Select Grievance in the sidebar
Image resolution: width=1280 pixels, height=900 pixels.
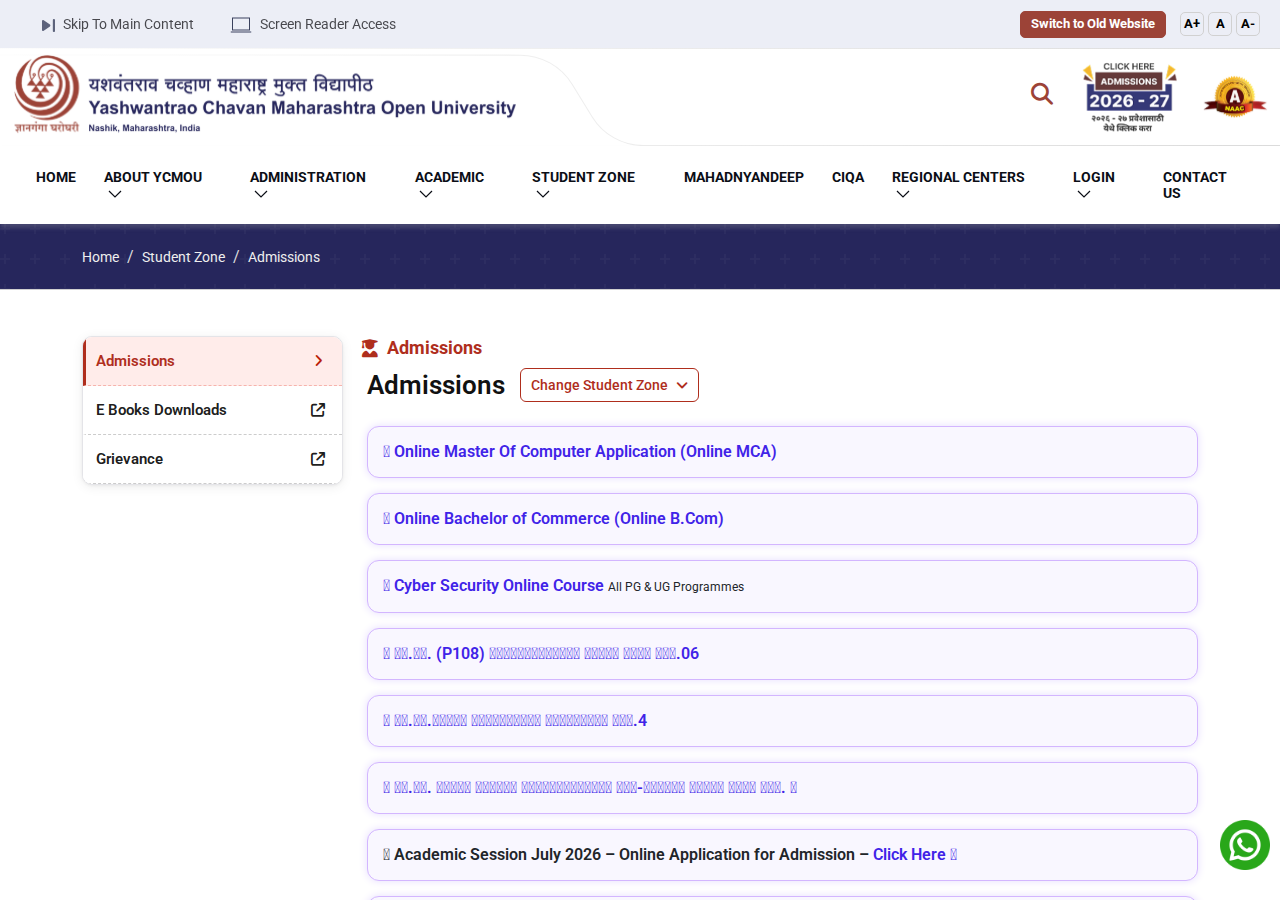click(212, 459)
